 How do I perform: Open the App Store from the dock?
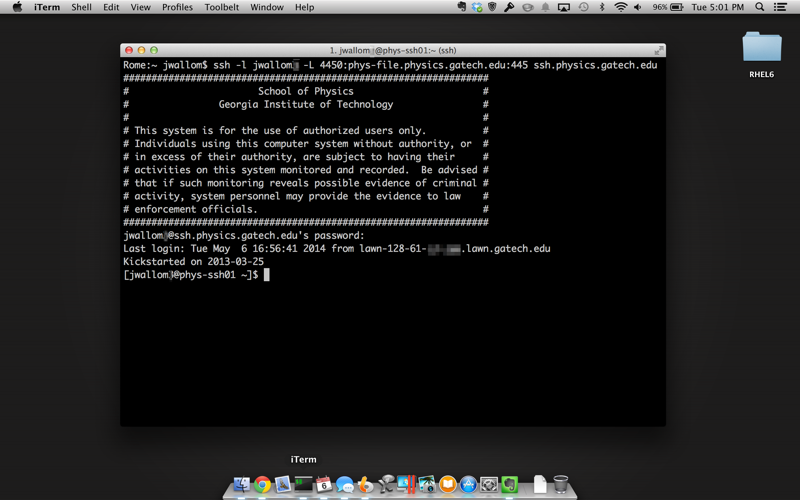(x=468, y=484)
